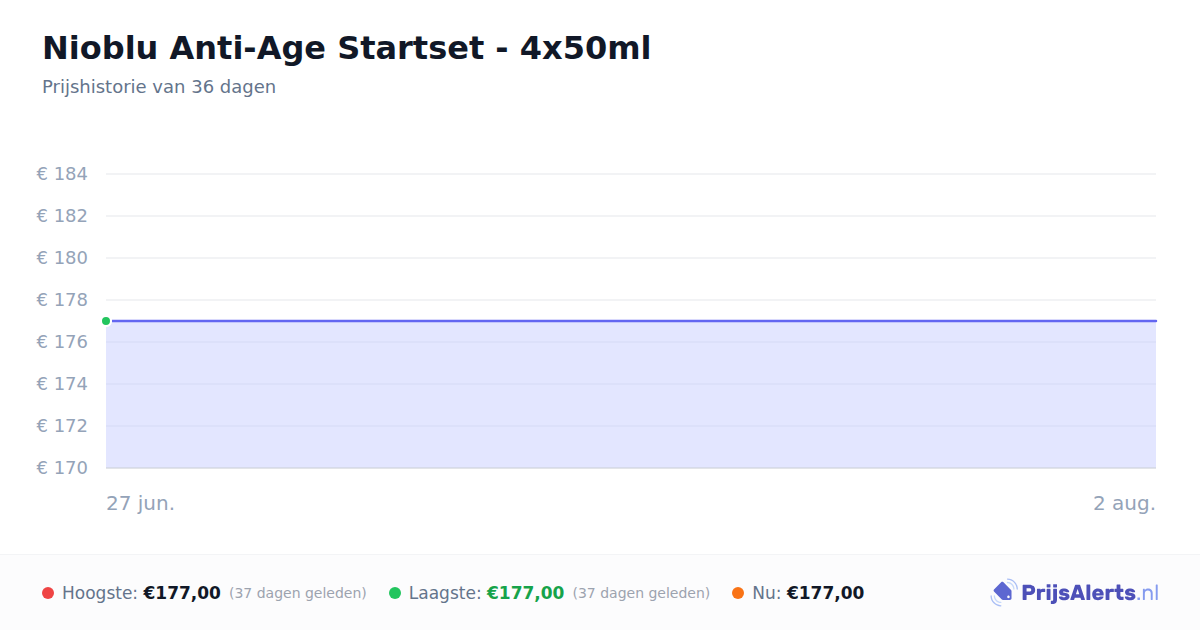This screenshot has height=630, width=1200.
Task: Click the € 184 axis label
Action: [x=62, y=174]
